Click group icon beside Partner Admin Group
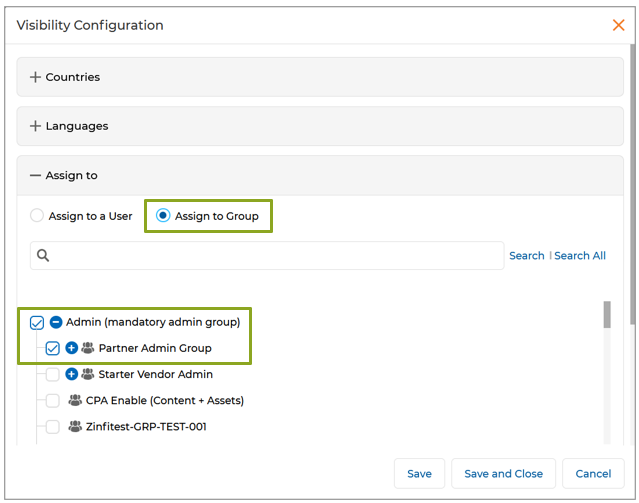This screenshot has width=639, height=503. [87, 348]
